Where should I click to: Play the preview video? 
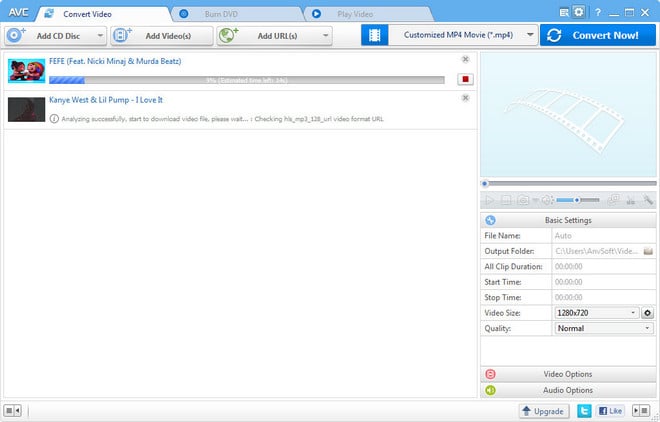pyautogui.click(x=490, y=200)
